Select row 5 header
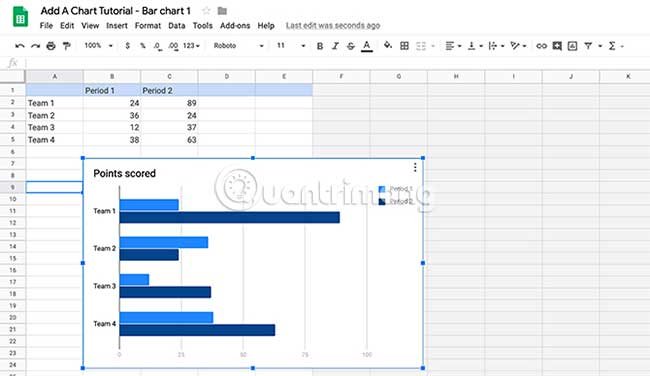 [12, 140]
